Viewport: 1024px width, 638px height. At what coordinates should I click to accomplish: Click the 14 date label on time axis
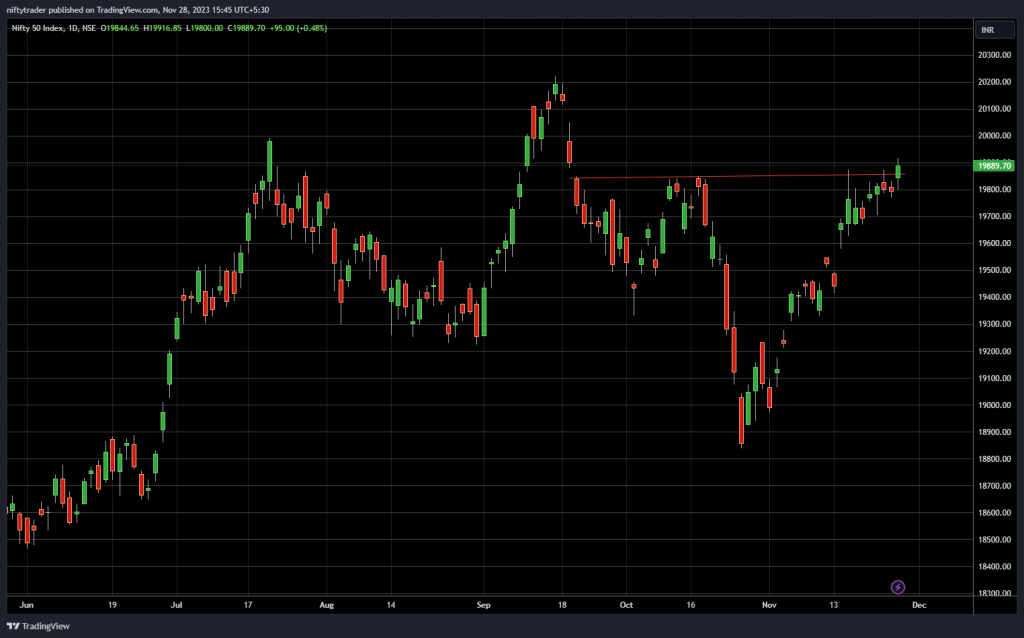click(391, 605)
